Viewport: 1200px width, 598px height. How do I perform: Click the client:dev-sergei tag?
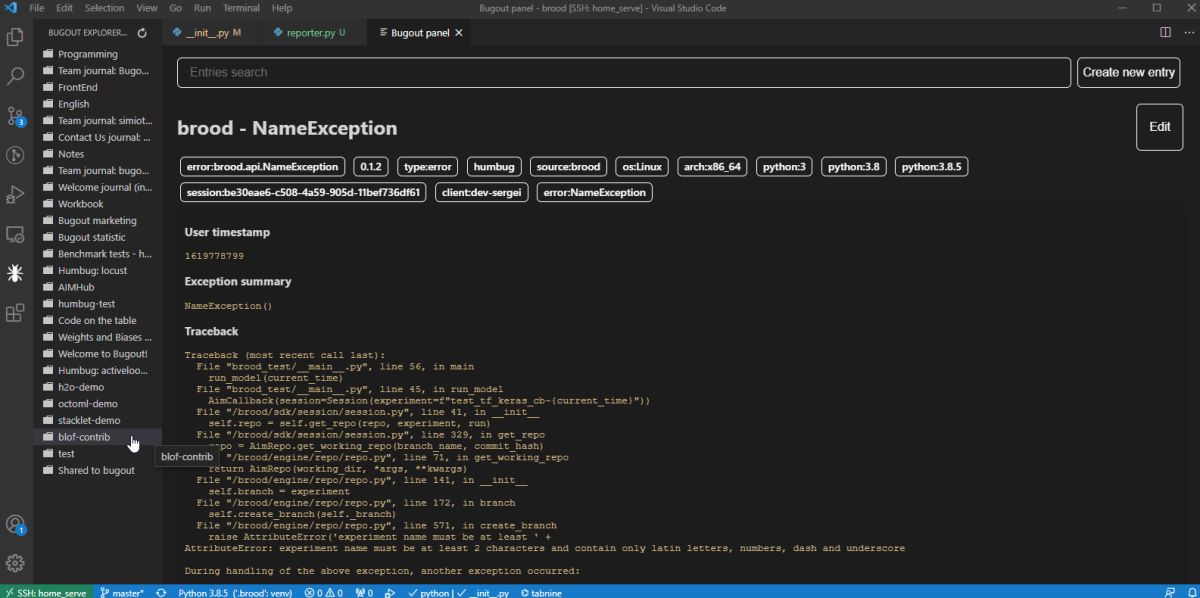click(482, 192)
